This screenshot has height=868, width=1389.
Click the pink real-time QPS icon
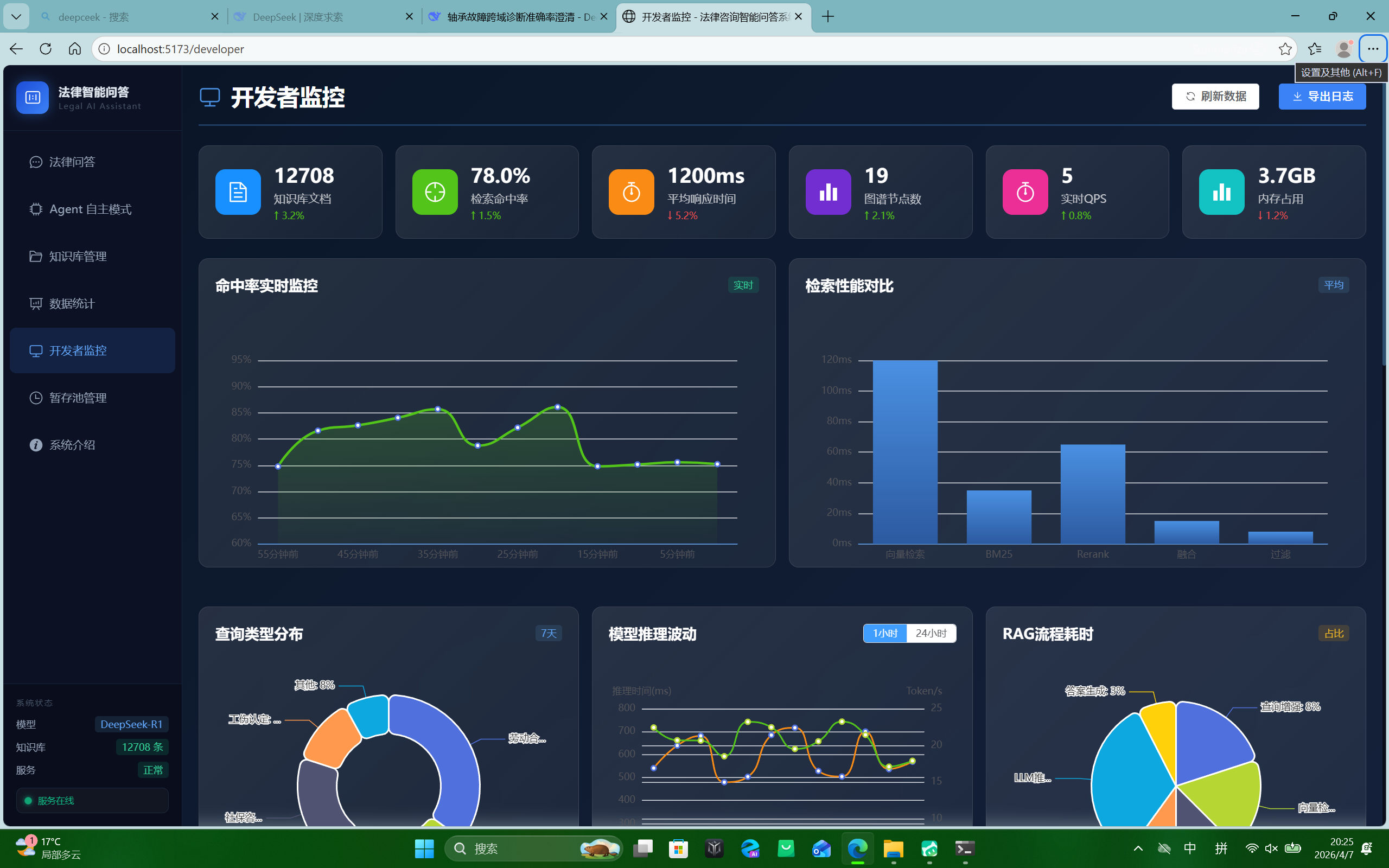pos(1024,192)
